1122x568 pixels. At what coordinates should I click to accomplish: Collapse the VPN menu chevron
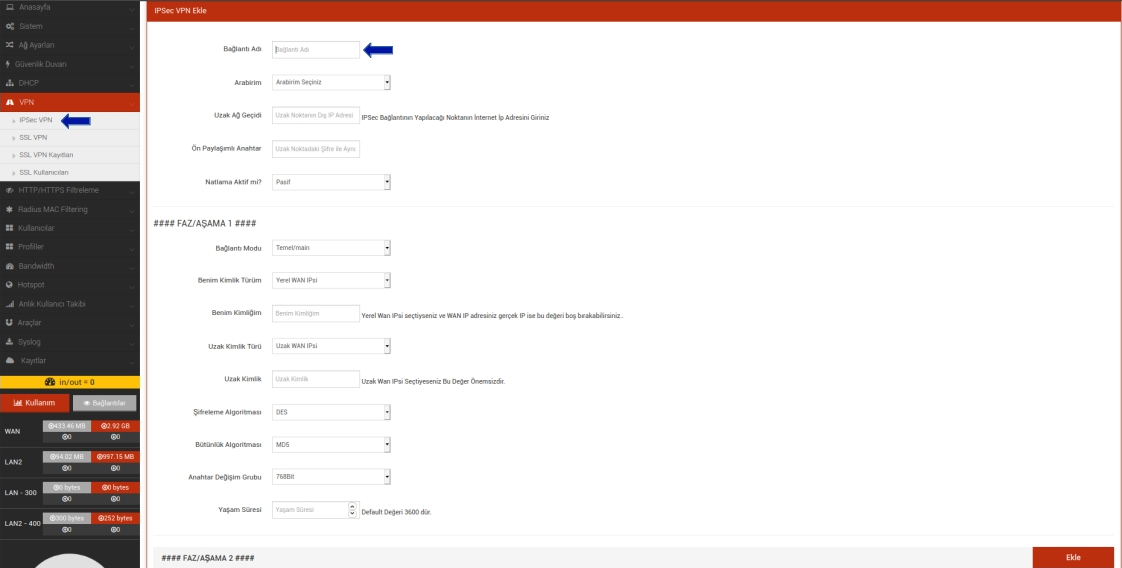tap(132, 102)
